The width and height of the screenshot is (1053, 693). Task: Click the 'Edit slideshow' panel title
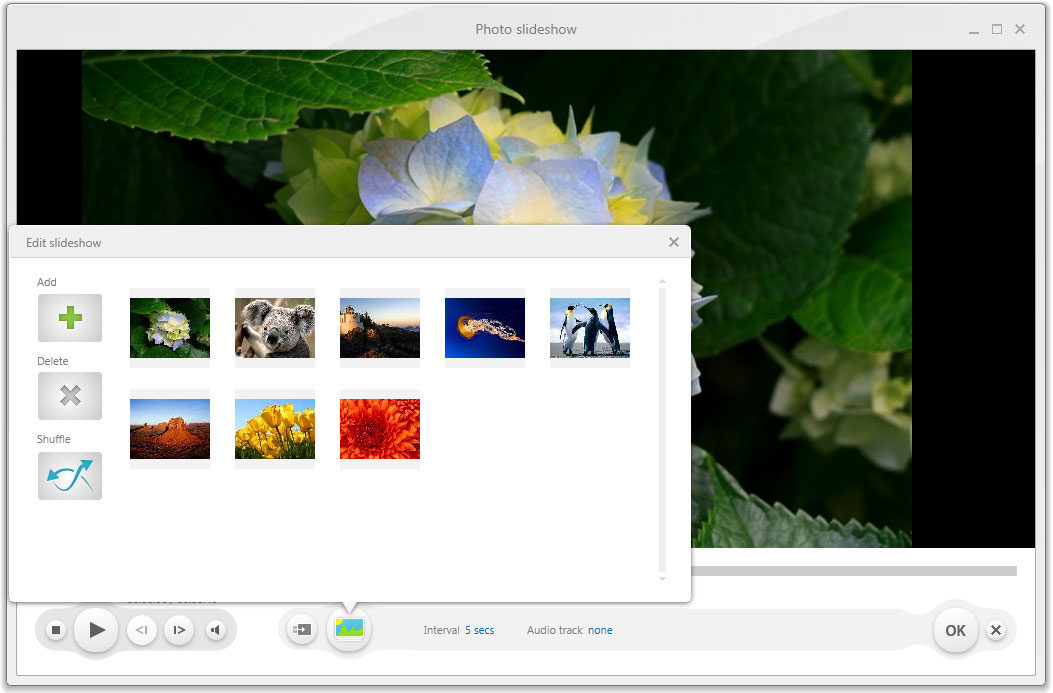point(64,242)
